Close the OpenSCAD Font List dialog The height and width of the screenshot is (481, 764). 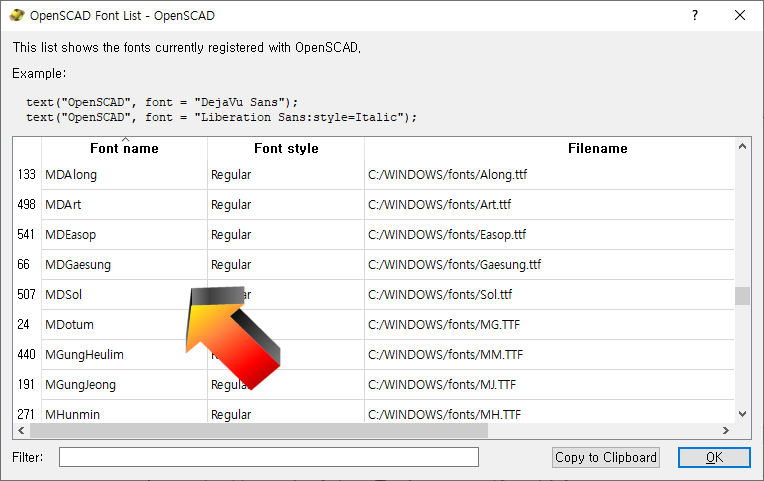click(740, 15)
